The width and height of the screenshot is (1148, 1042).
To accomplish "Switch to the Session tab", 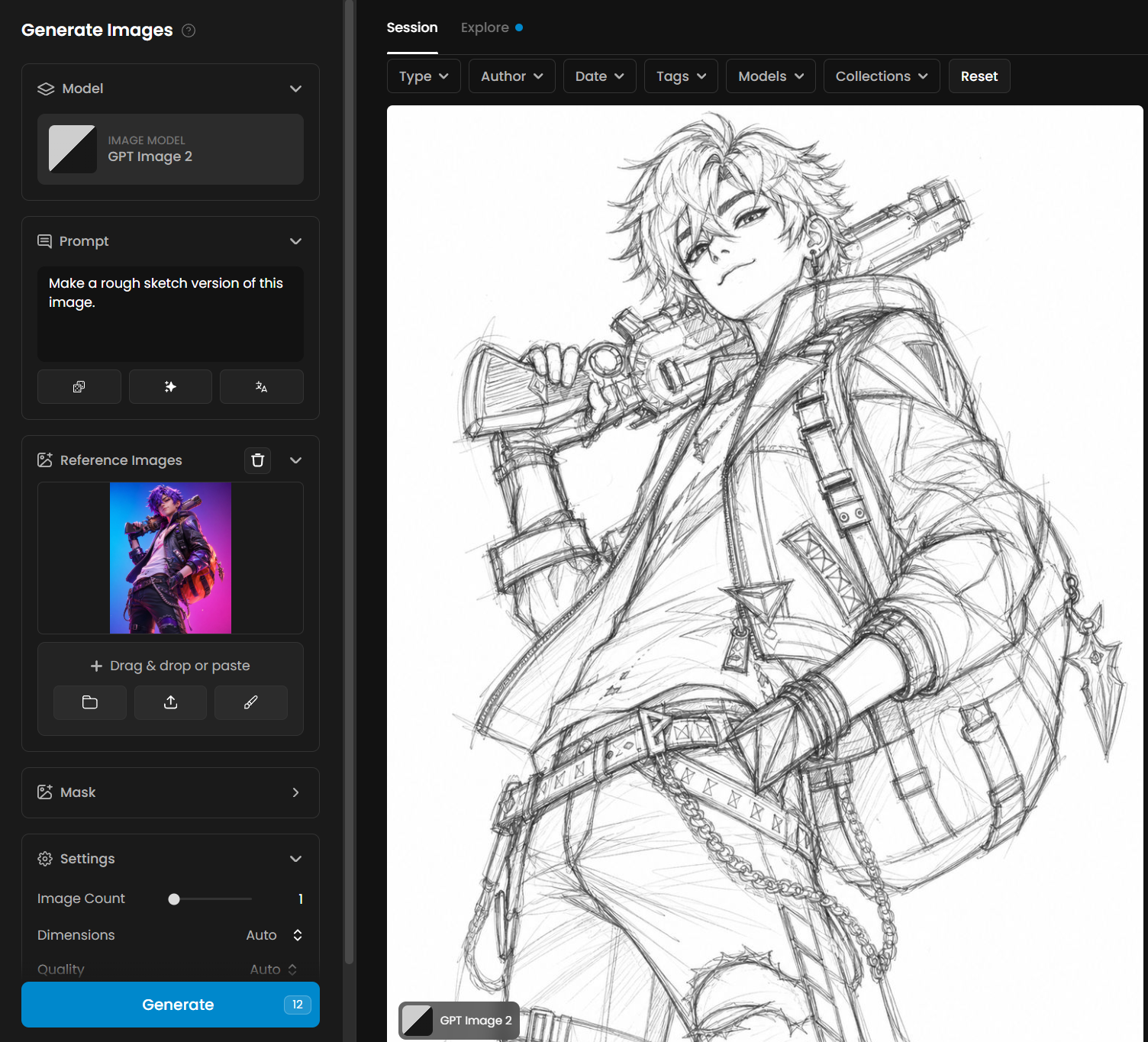I will (x=412, y=27).
